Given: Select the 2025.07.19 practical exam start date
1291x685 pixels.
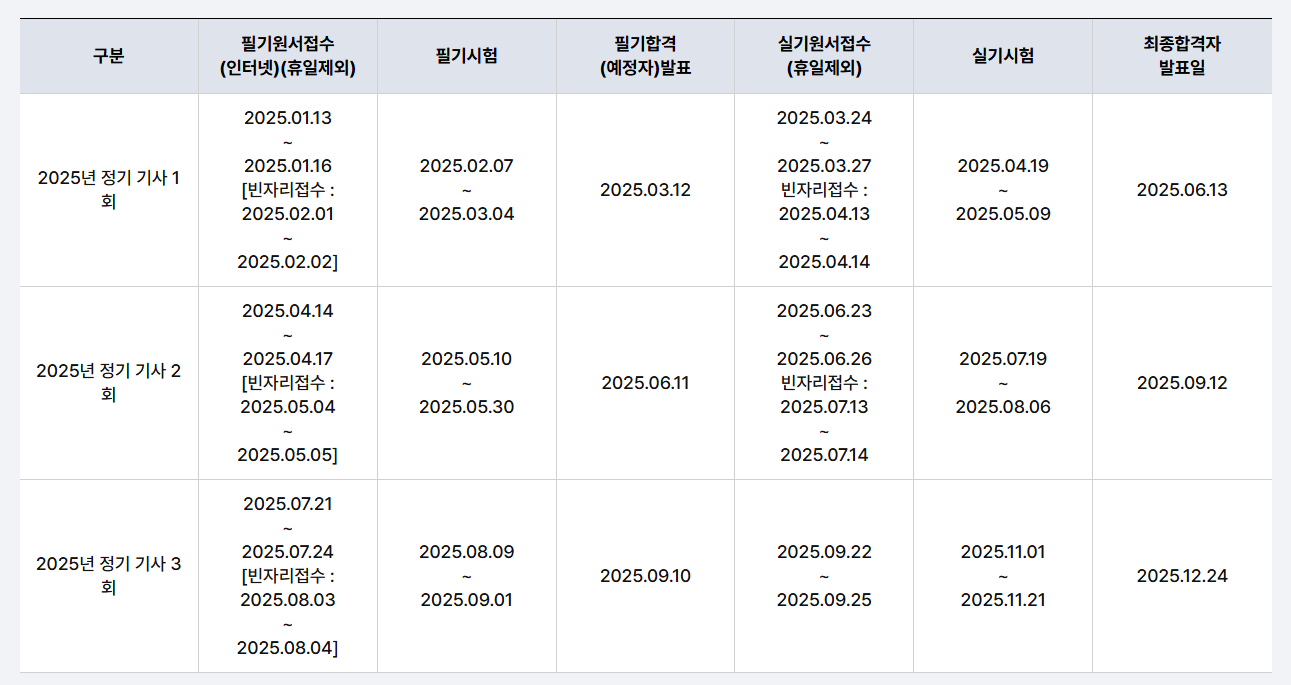Looking at the screenshot, I should [x=1002, y=359].
